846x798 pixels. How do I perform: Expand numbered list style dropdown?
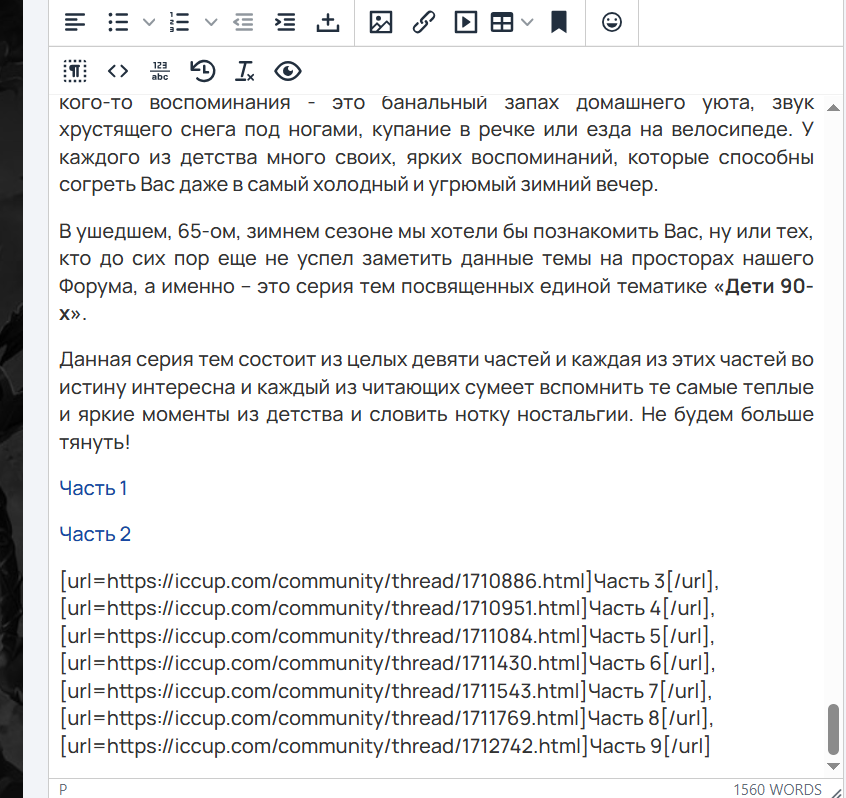pos(211,23)
